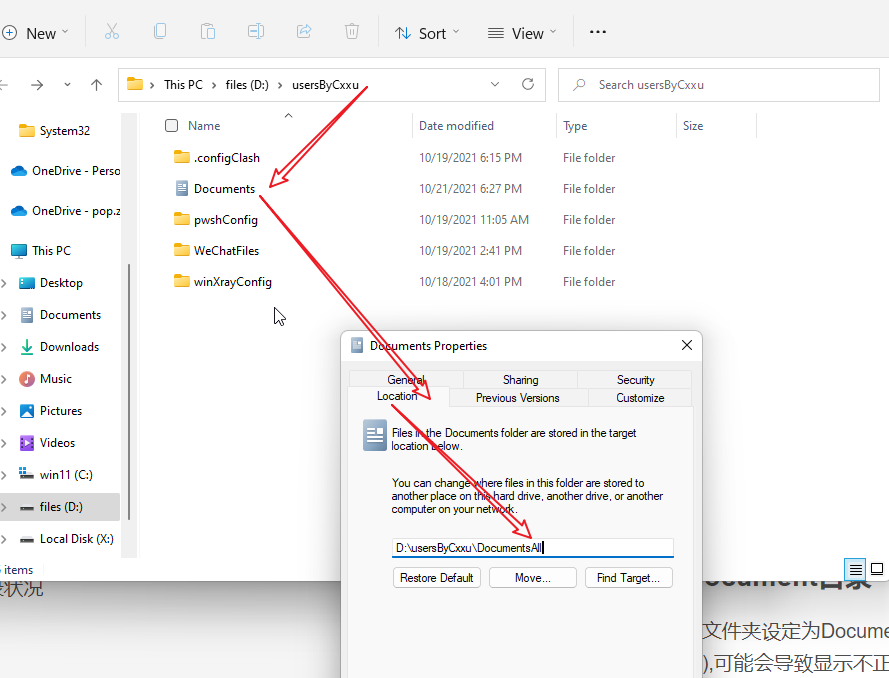Open the Customize tab
The height and width of the screenshot is (678, 889).
[640, 397]
